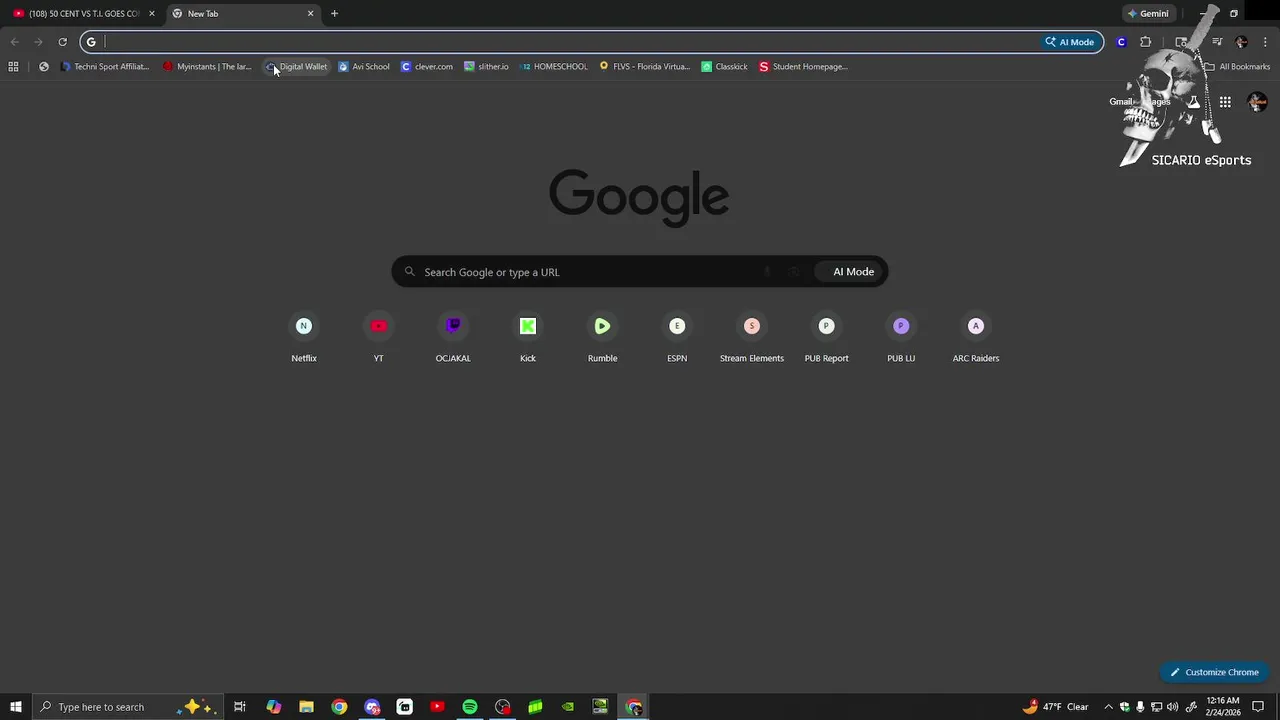Open File Explorer from the taskbar

306,707
